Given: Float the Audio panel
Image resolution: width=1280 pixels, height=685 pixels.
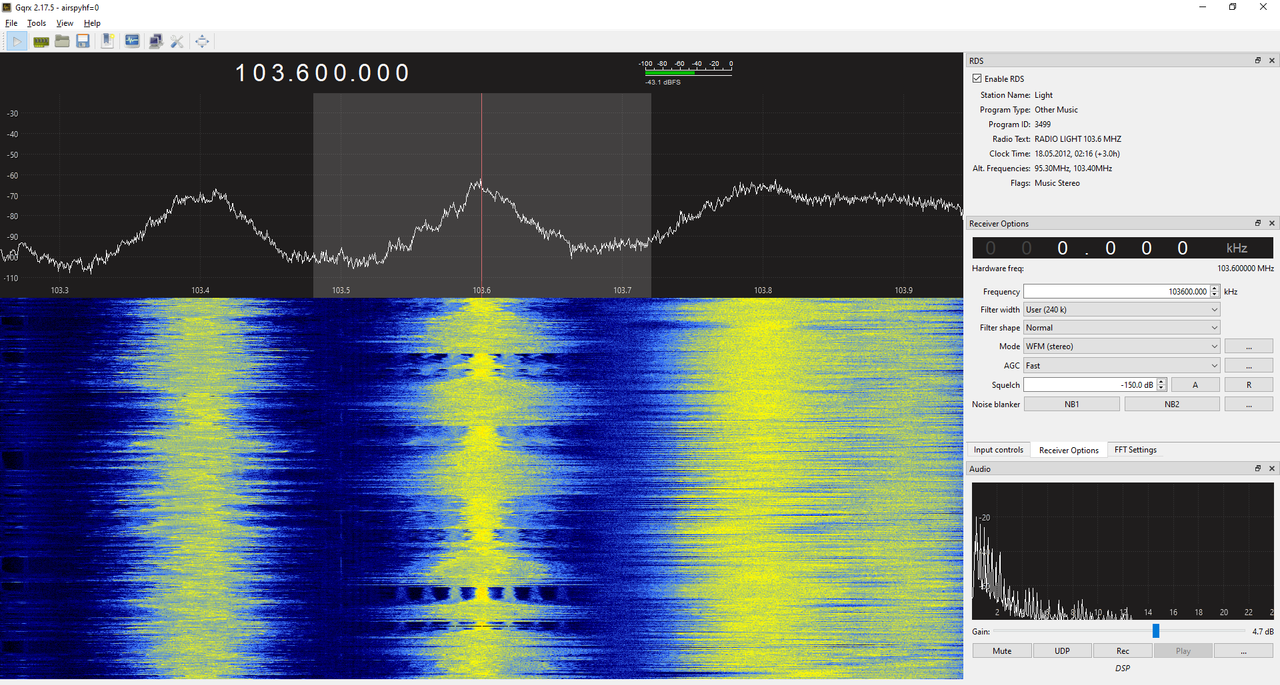Looking at the screenshot, I should click(x=1258, y=468).
